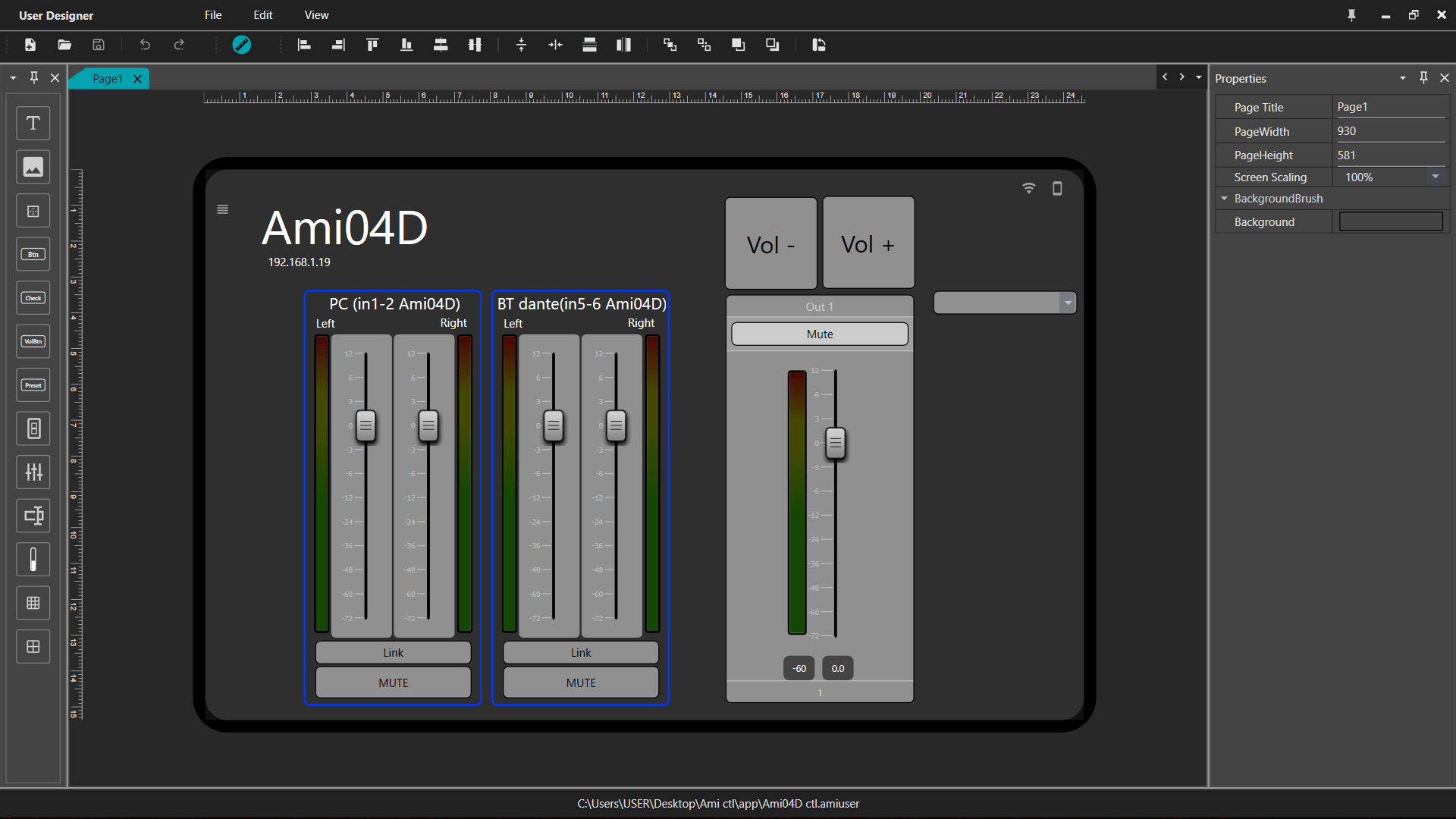Align selected objects to right edge
Viewport: 1456px width, 819px height.
pos(338,45)
